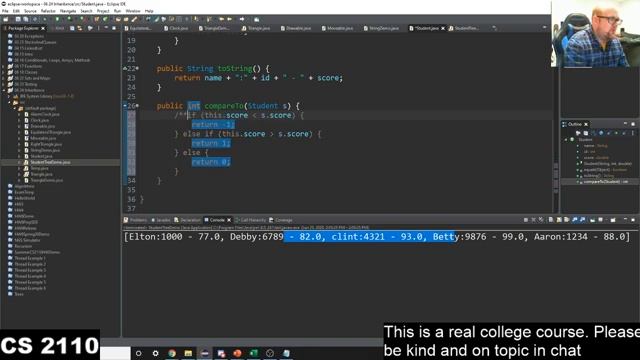Maximize the Console panel
Screen dimensions: 640x360
633,220
